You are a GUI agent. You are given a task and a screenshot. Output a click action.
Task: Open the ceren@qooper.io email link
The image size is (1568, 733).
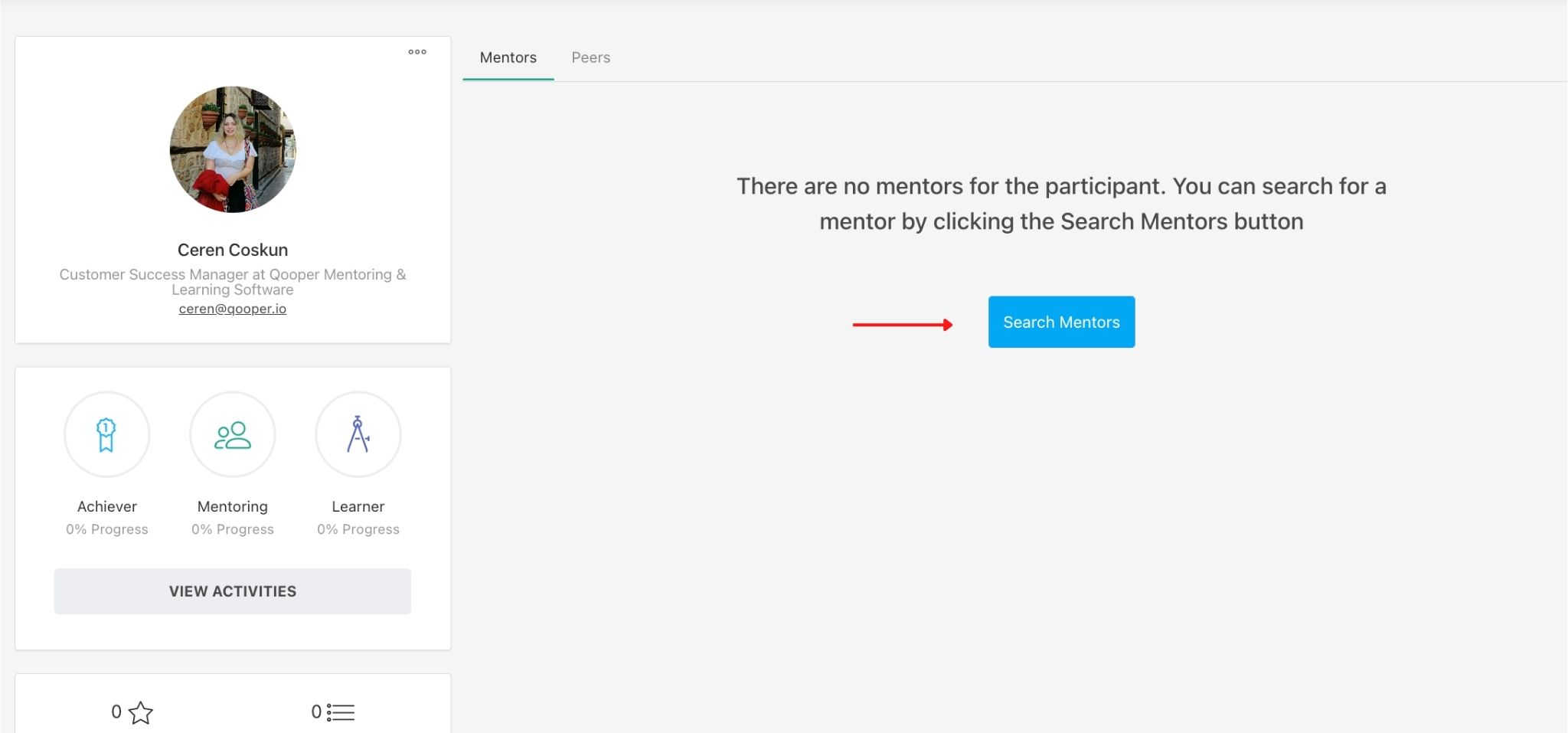point(233,308)
